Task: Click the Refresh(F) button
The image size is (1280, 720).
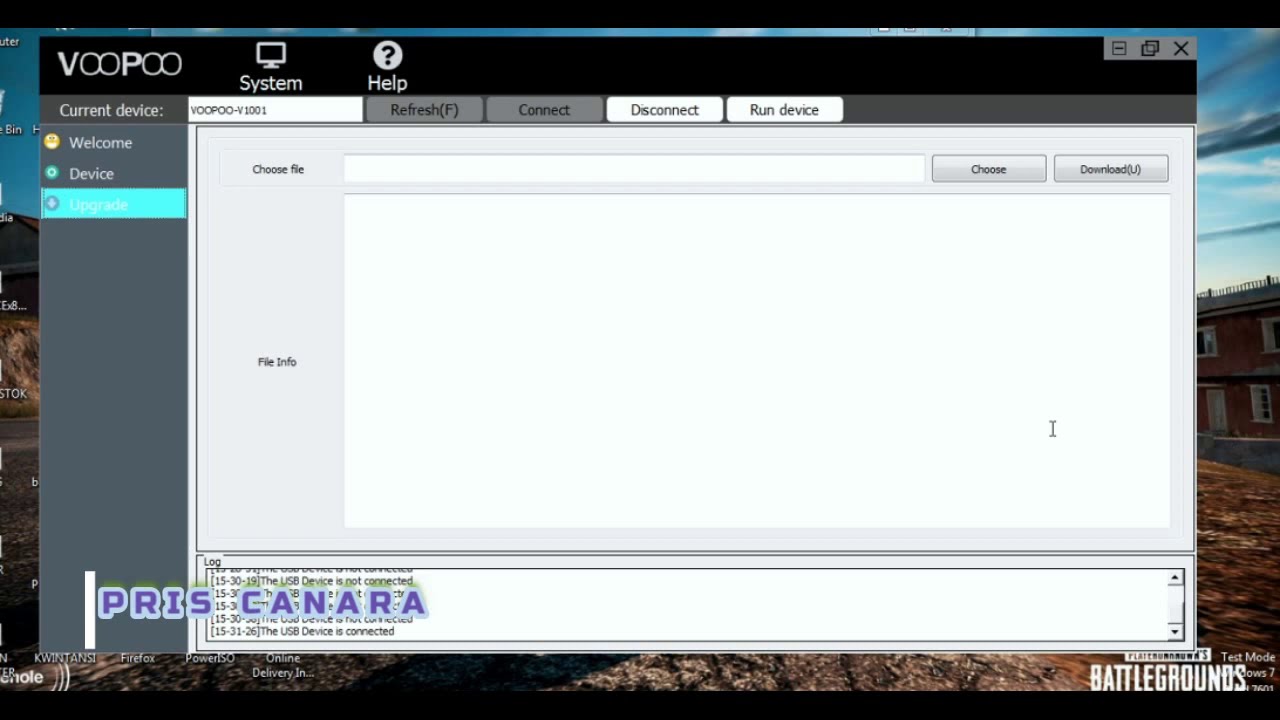Action: click(x=424, y=110)
